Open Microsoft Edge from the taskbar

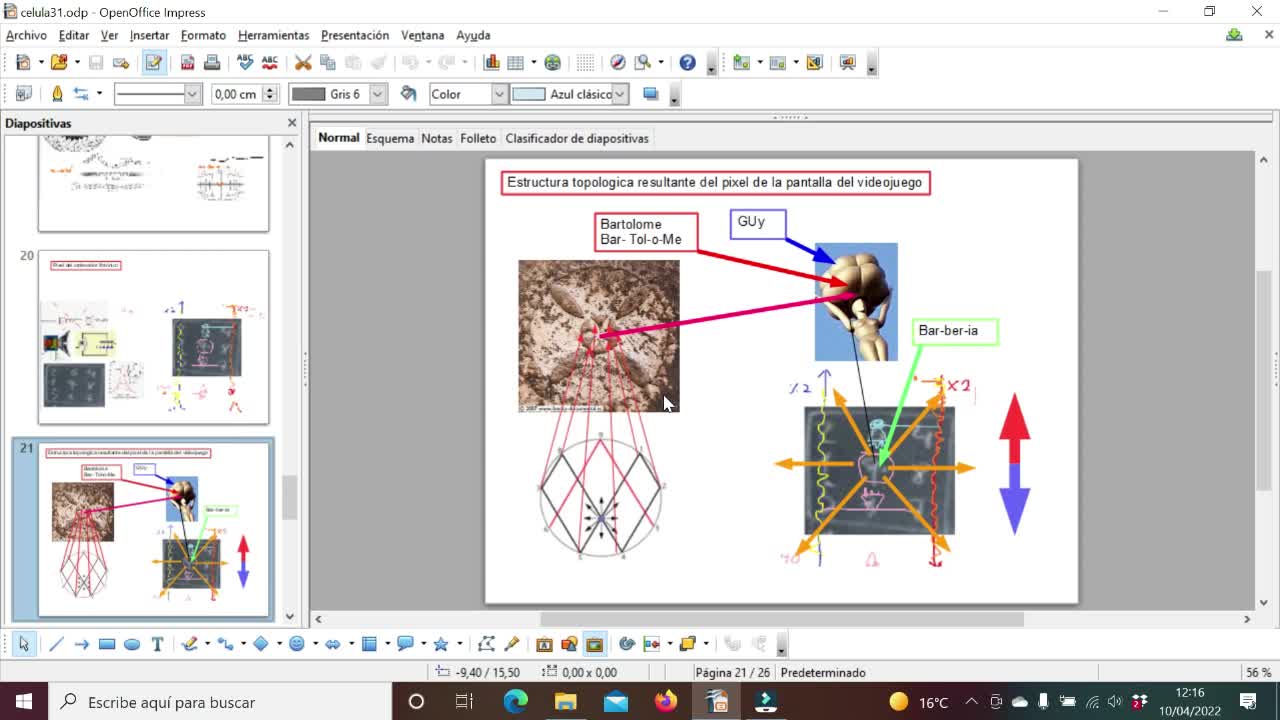click(x=516, y=702)
